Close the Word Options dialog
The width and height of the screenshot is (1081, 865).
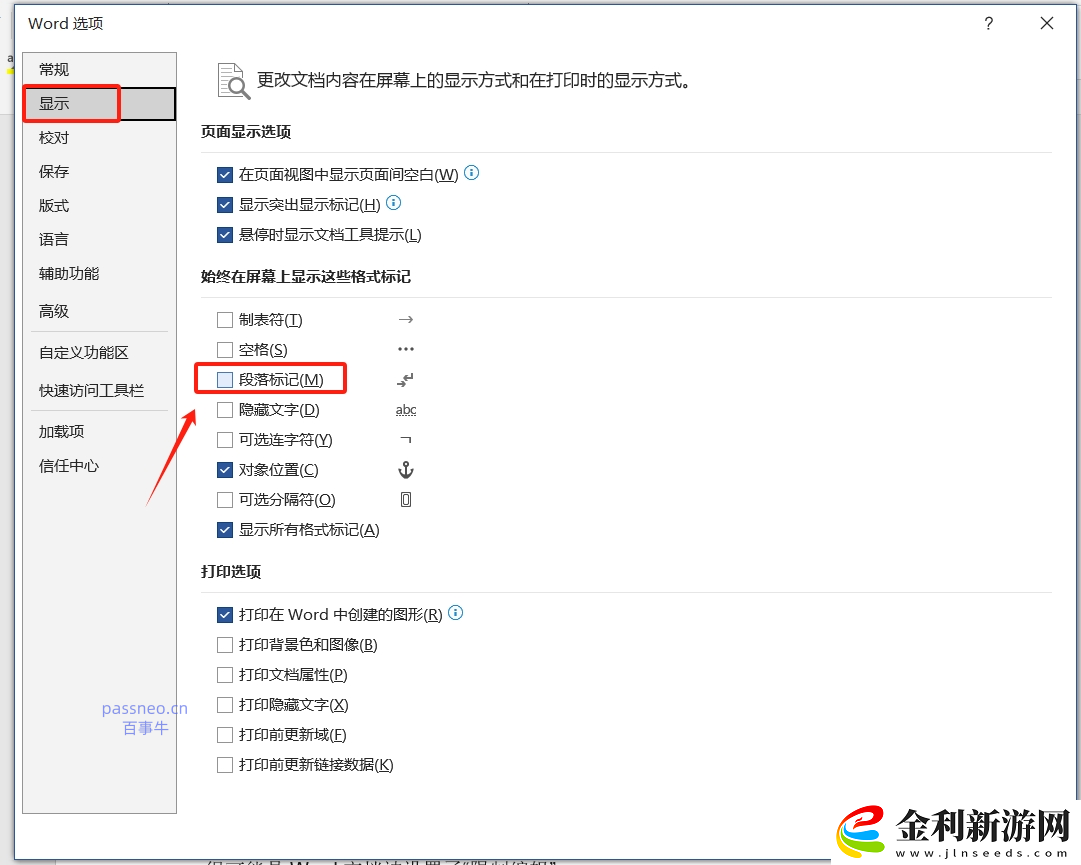tap(1047, 23)
